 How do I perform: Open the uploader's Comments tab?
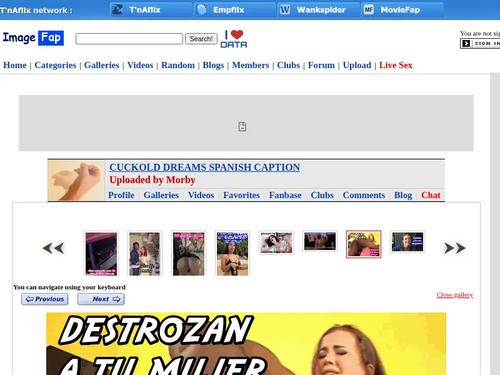point(364,195)
